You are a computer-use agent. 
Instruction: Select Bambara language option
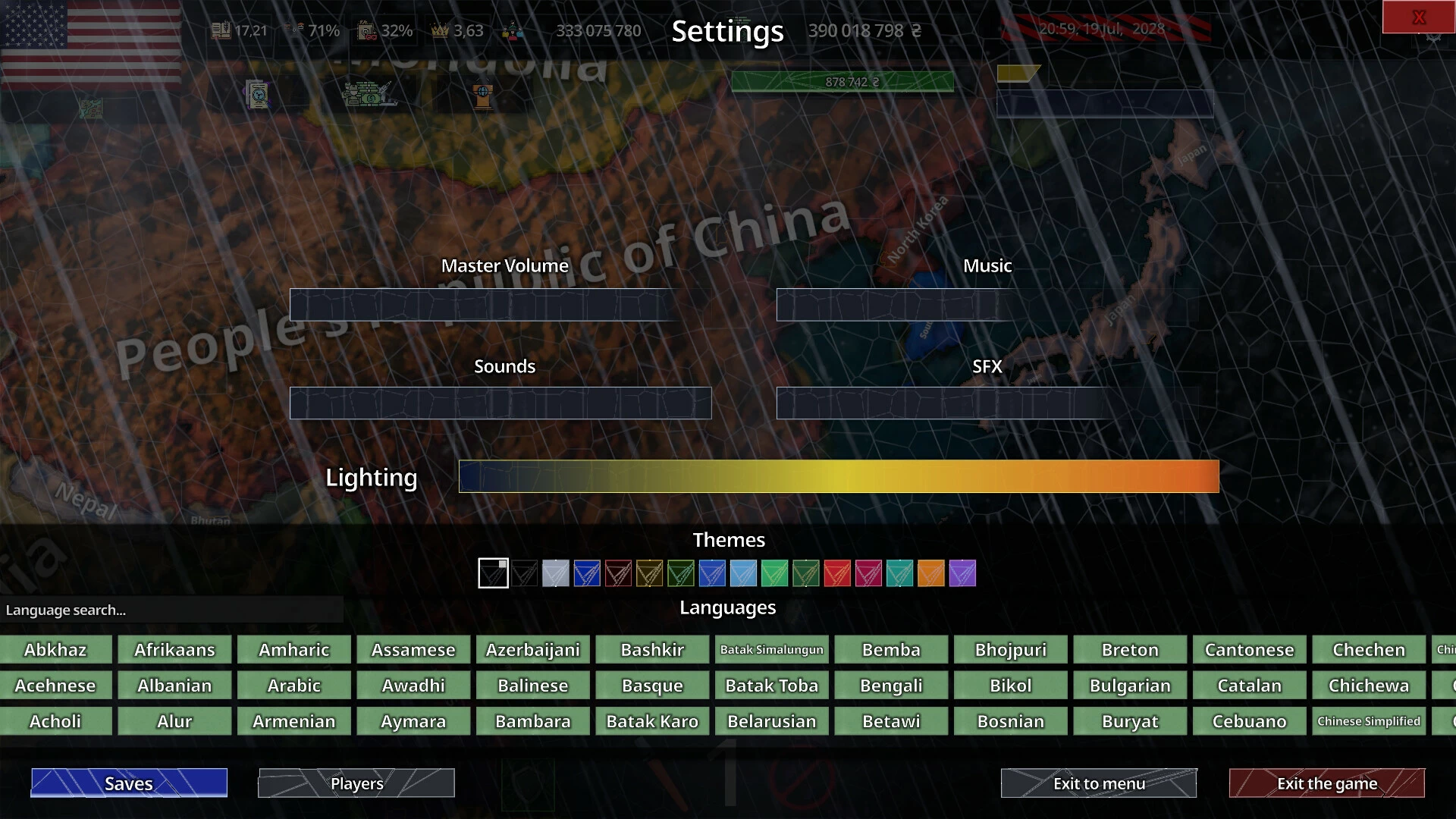coord(533,721)
